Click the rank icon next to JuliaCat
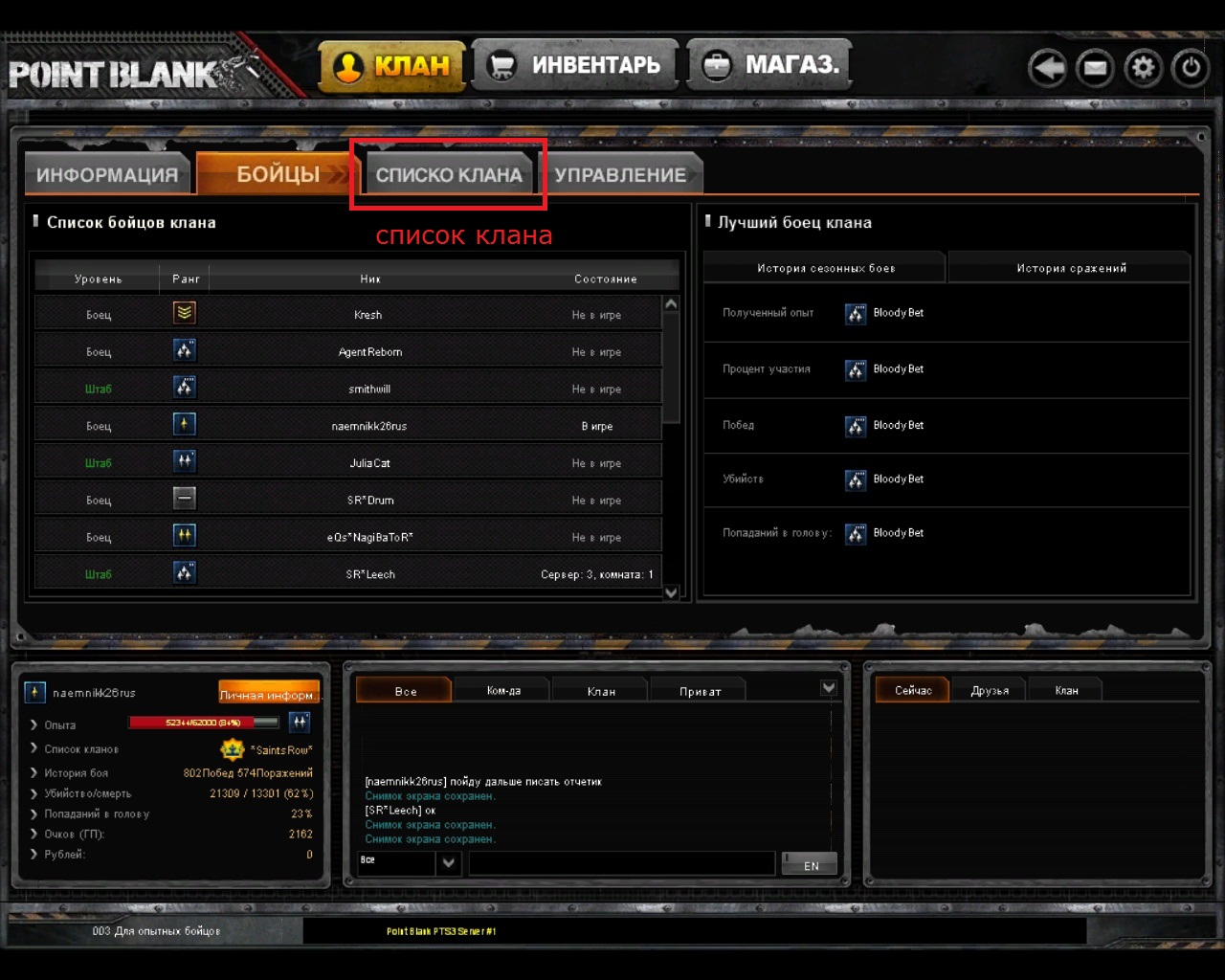1225x980 pixels. [185, 461]
